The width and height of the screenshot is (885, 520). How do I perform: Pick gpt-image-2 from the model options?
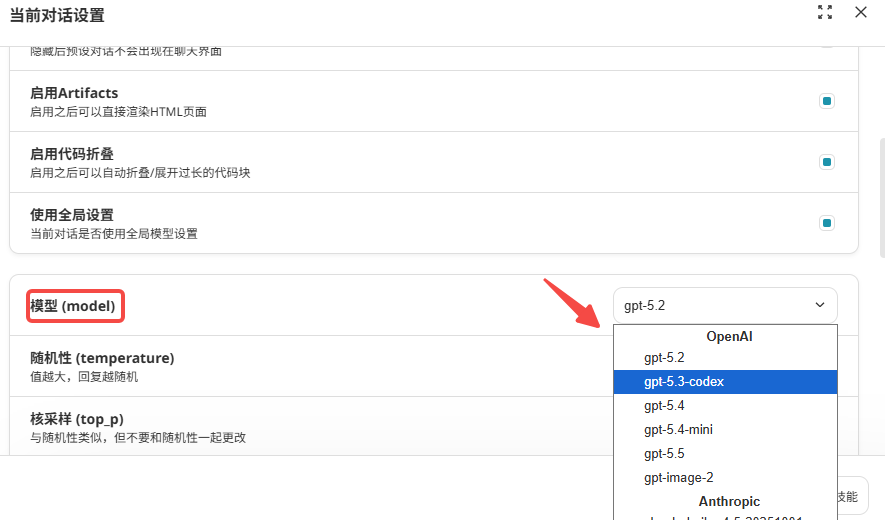point(725,478)
